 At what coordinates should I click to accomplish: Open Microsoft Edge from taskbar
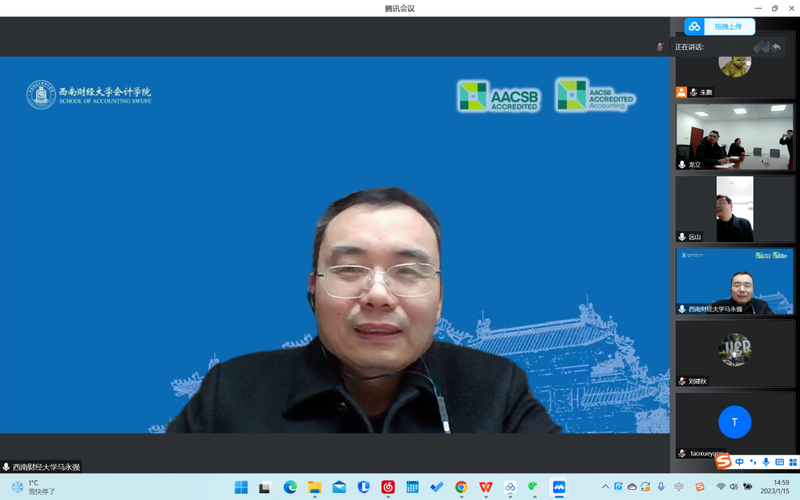pos(290,487)
